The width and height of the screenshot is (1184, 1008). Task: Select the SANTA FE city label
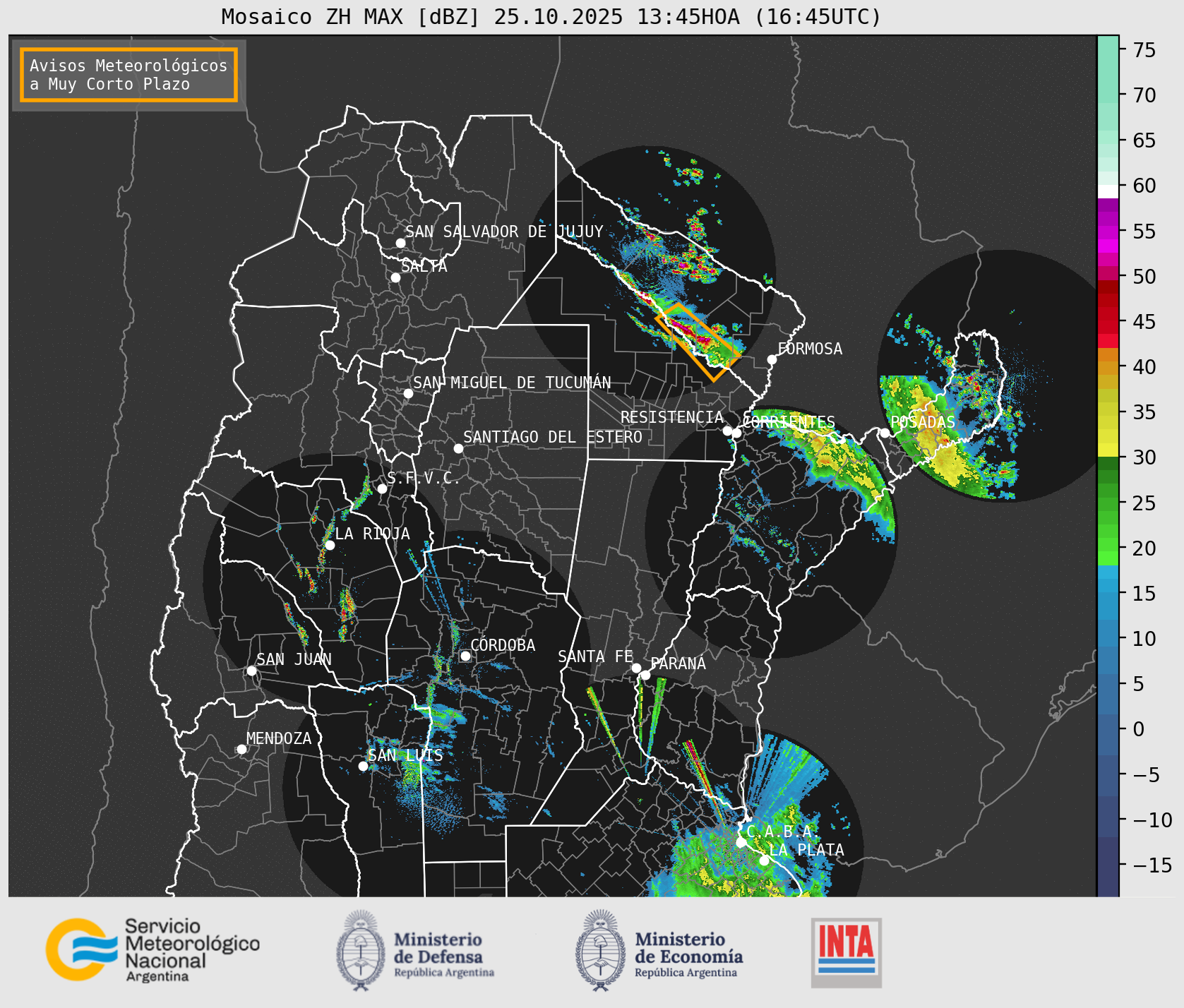click(595, 656)
